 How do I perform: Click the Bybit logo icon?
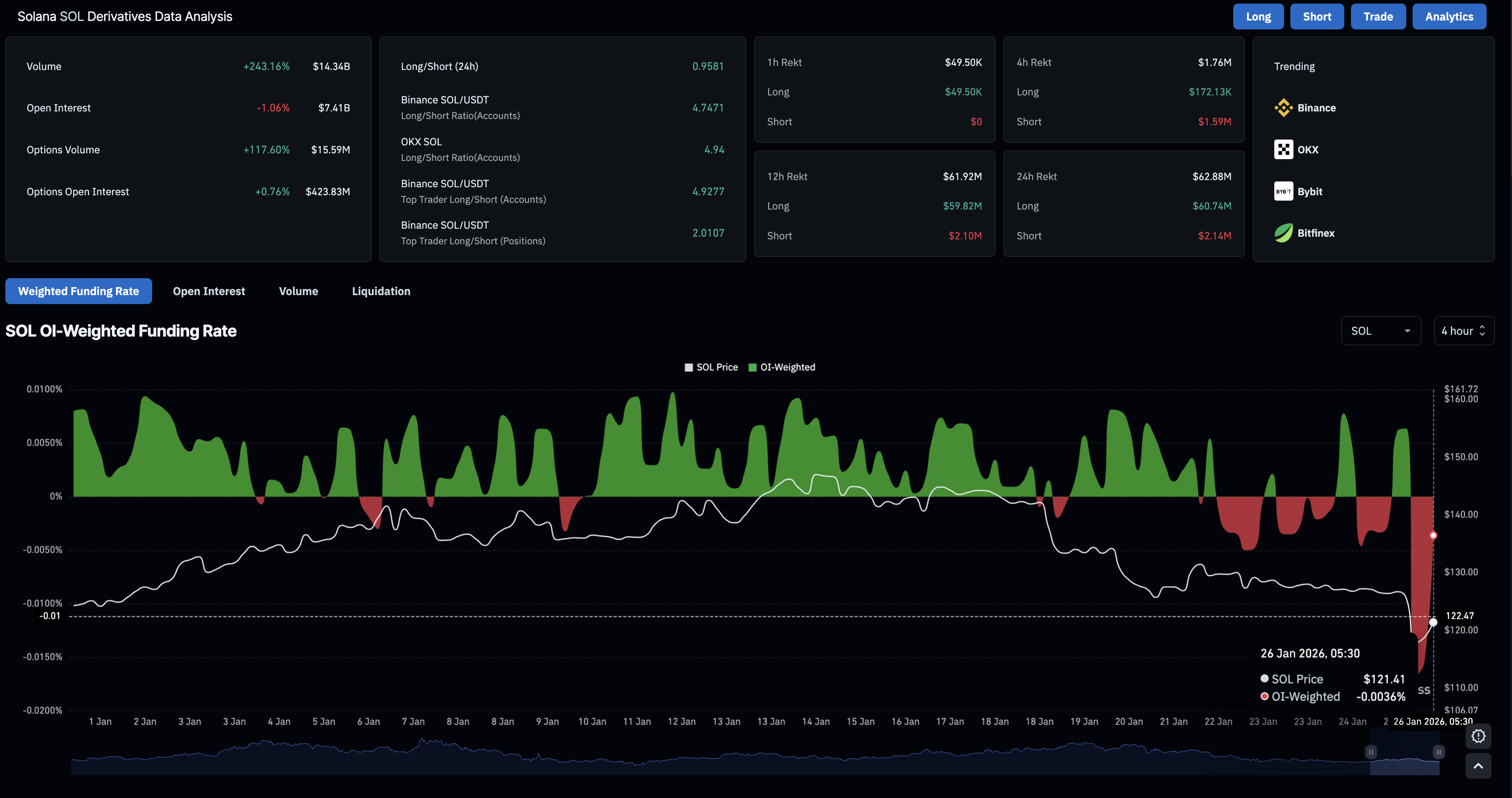tap(1283, 191)
